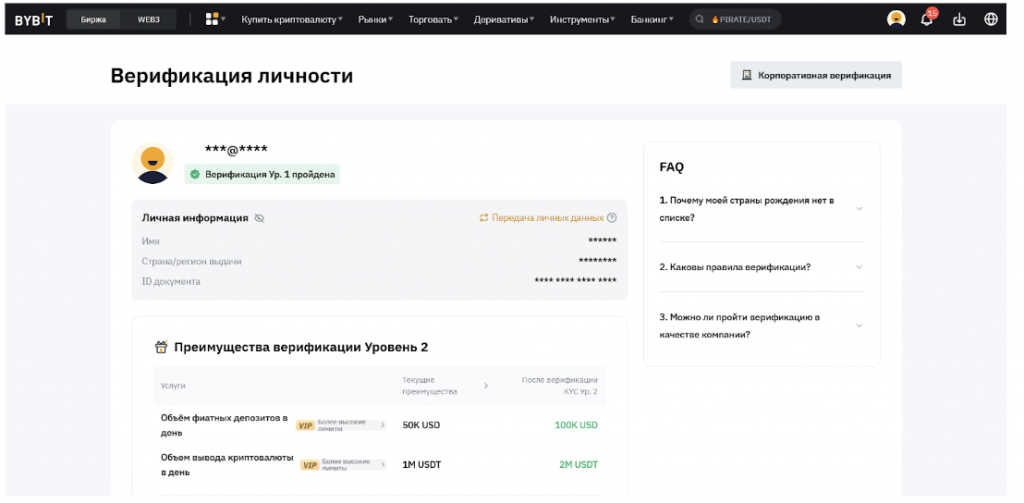
Task: Click the Корпоративная верификация button
Action: [x=816, y=75]
